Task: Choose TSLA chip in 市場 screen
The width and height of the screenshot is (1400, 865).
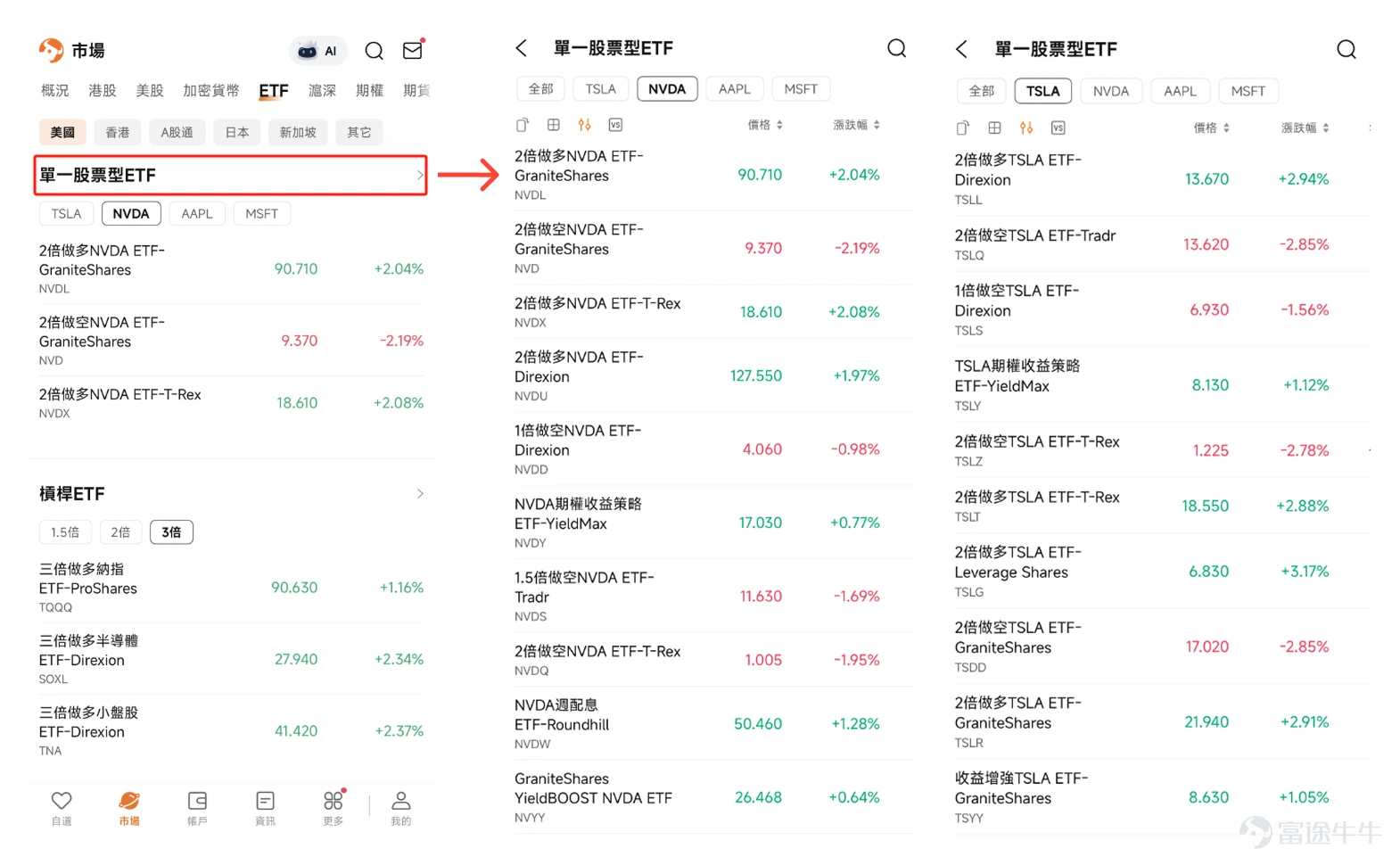Action: (66, 213)
